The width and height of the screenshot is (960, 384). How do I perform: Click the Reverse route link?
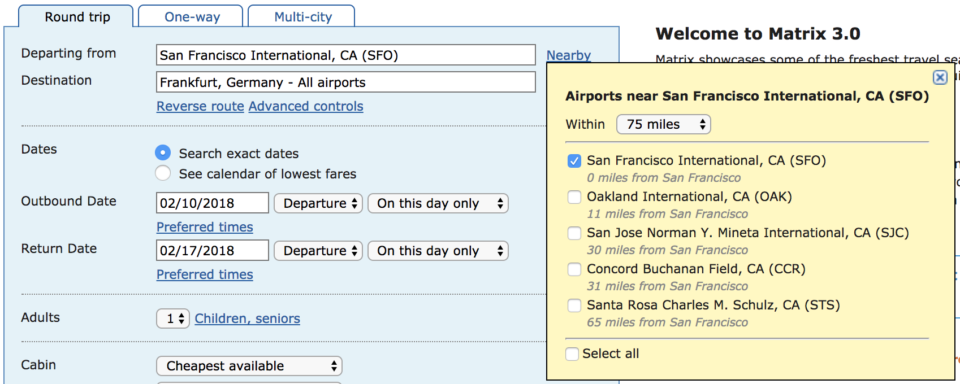200,107
